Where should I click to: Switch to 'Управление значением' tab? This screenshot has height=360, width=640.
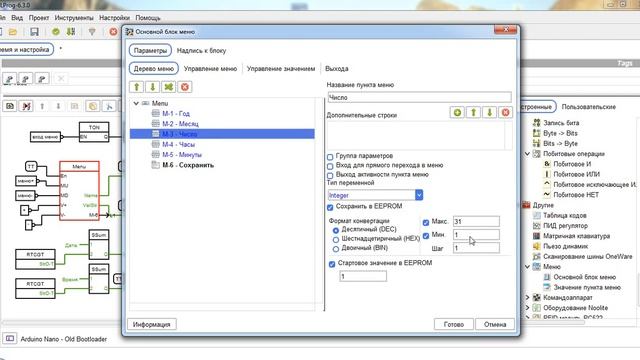click(x=281, y=69)
